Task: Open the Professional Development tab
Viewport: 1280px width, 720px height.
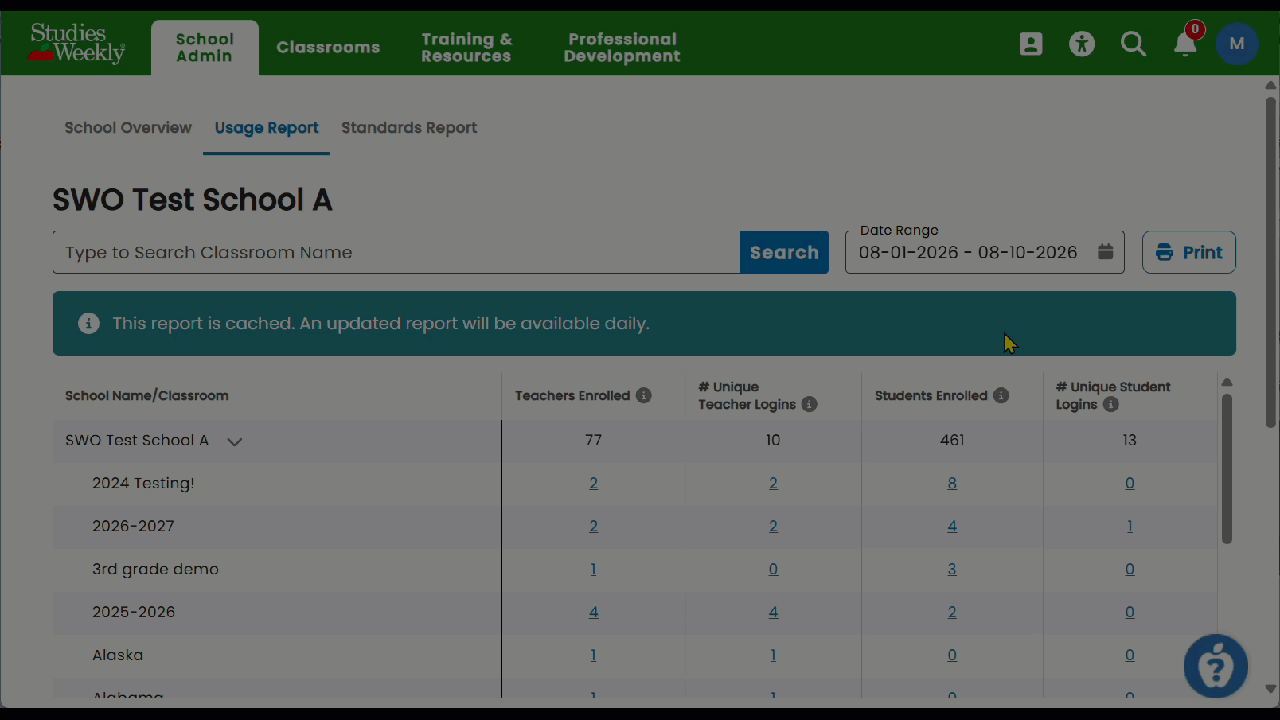Action: (x=622, y=47)
